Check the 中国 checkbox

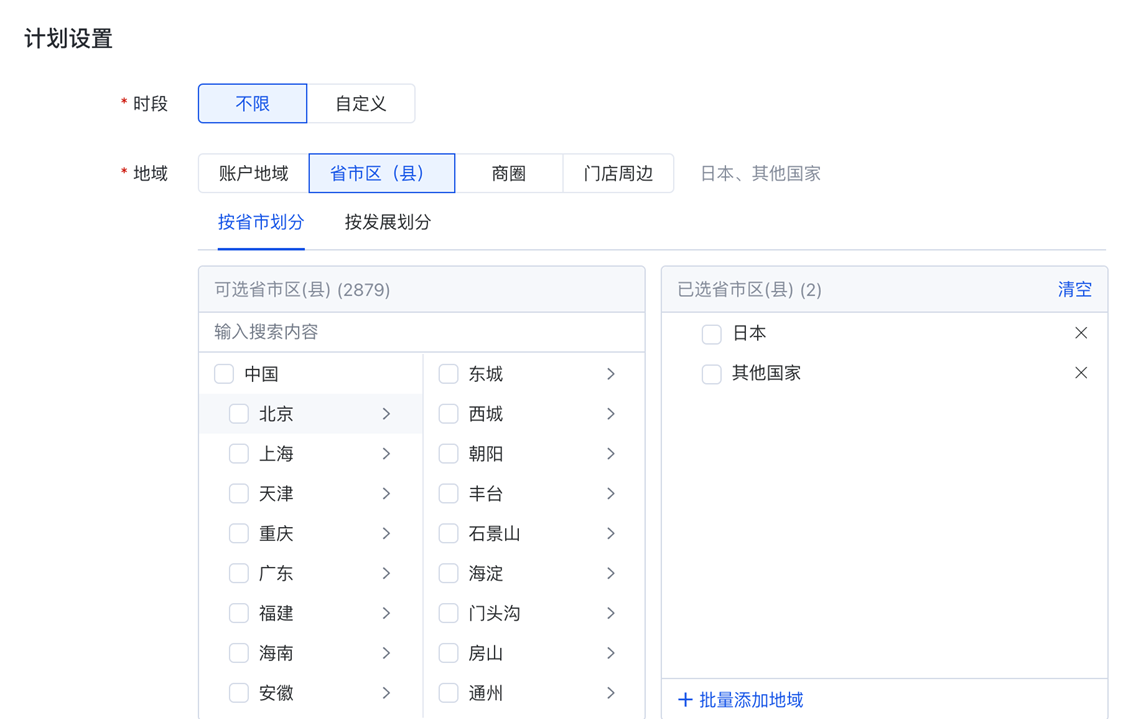(x=224, y=374)
